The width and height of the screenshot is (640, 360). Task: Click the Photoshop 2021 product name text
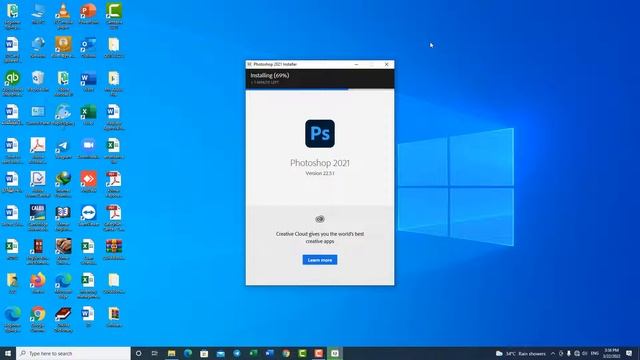click(x=320, y=163)
